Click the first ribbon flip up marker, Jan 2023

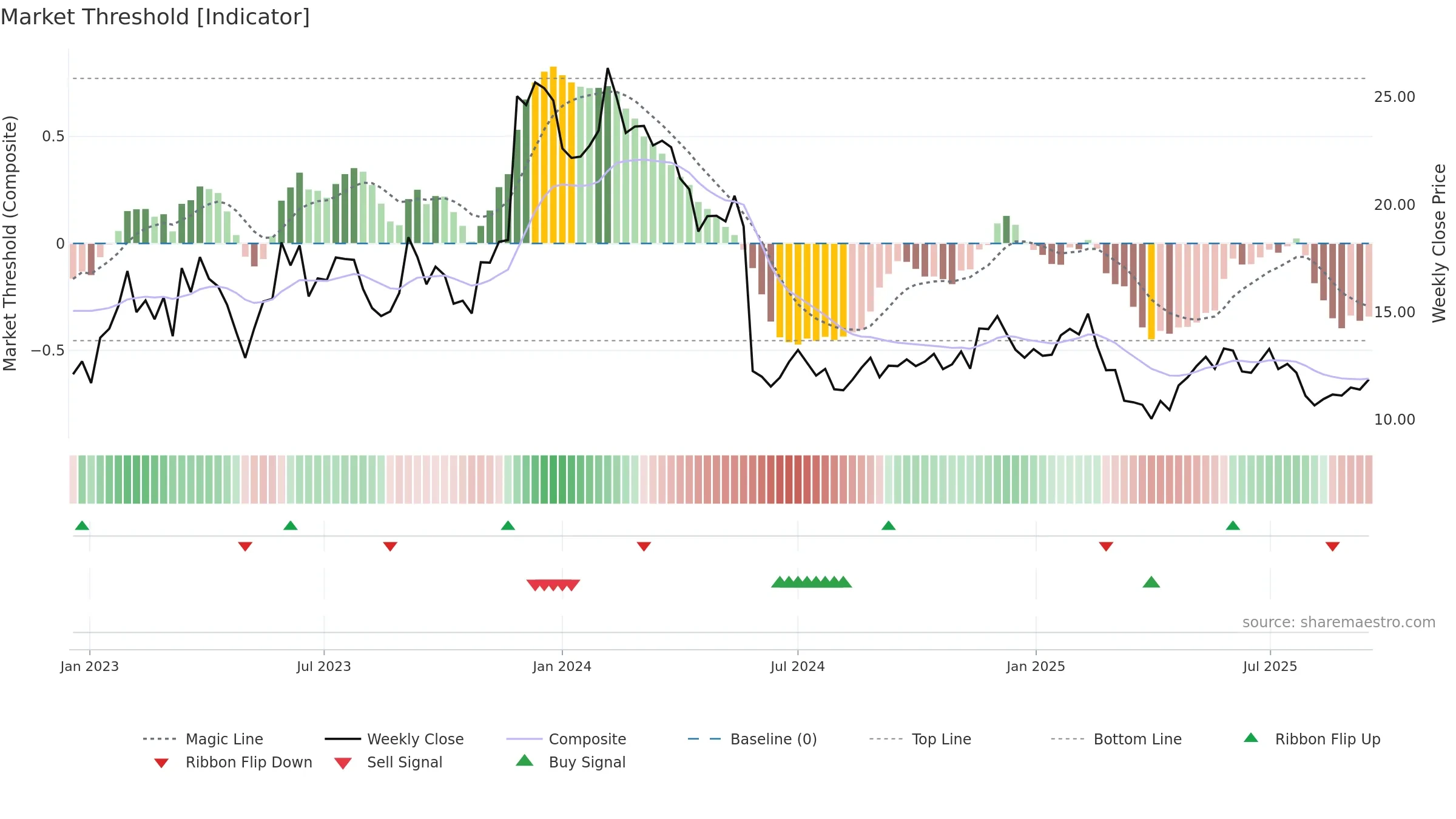point(82,525)
